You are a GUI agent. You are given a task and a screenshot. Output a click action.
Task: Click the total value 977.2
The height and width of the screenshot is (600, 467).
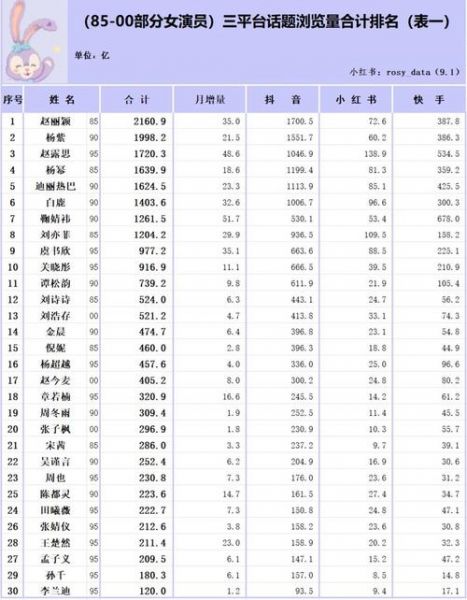click(x=152, y=251)
